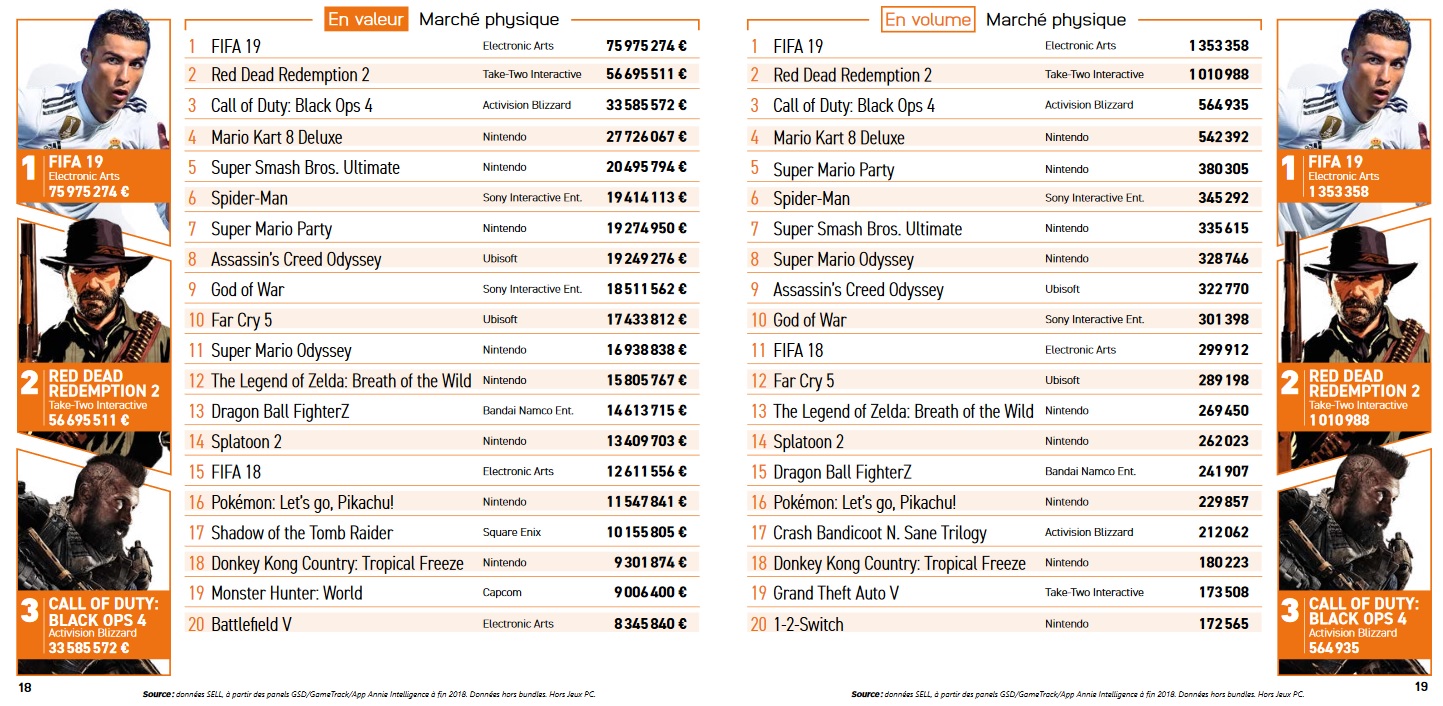Image resolution: width=1443 pixels, height=706 pixels.
Task: Click the Zelda volume '269 450'
Action: (1223, 411)
